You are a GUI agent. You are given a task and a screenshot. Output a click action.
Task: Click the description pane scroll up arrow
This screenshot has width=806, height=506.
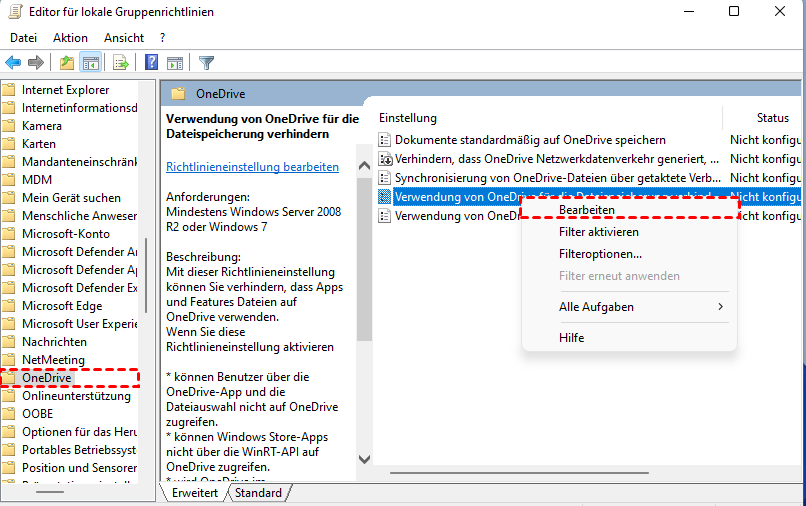click(x=364, y=166)
